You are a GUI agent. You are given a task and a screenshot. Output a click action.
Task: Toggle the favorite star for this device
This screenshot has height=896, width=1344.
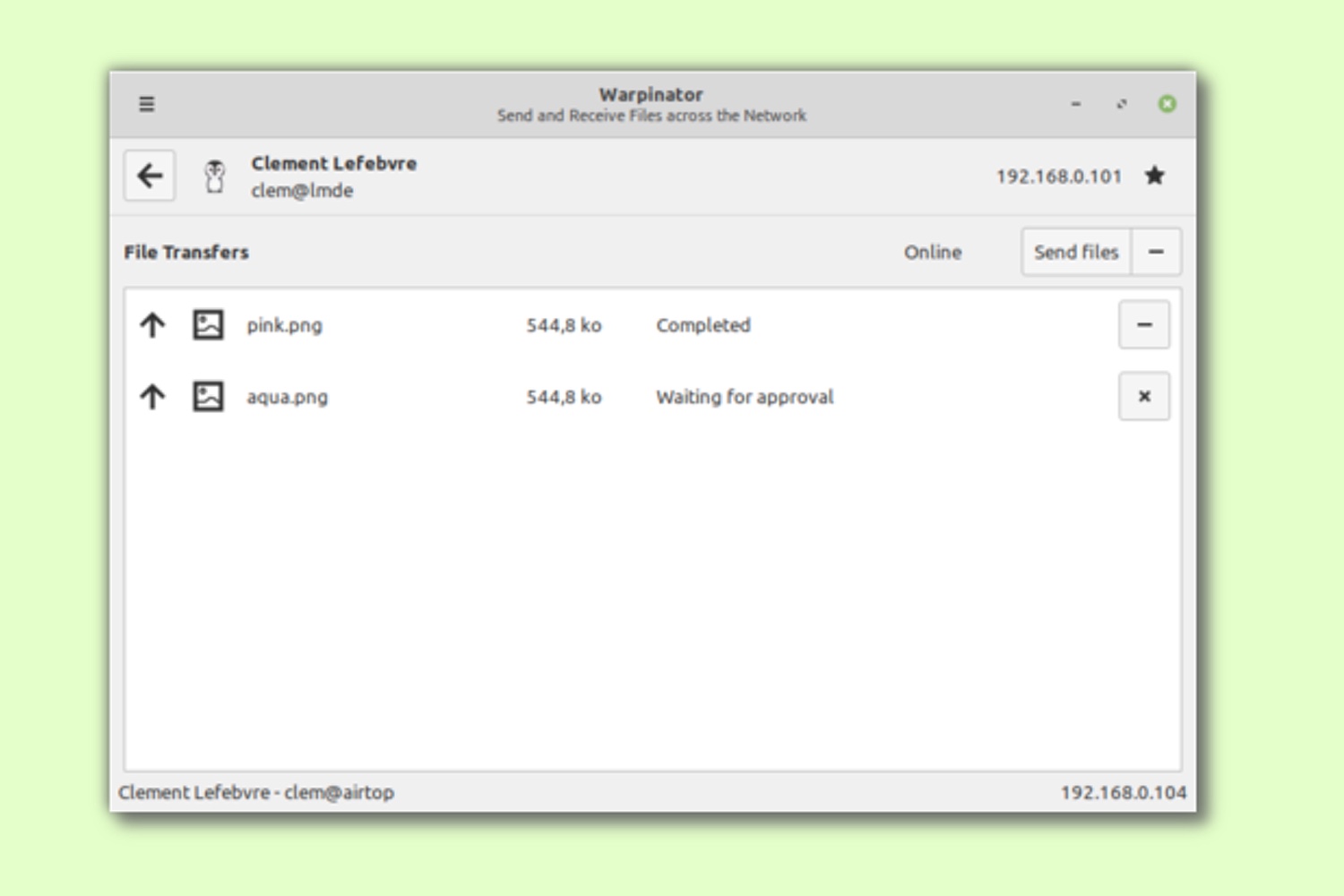tap(1155, 176)
